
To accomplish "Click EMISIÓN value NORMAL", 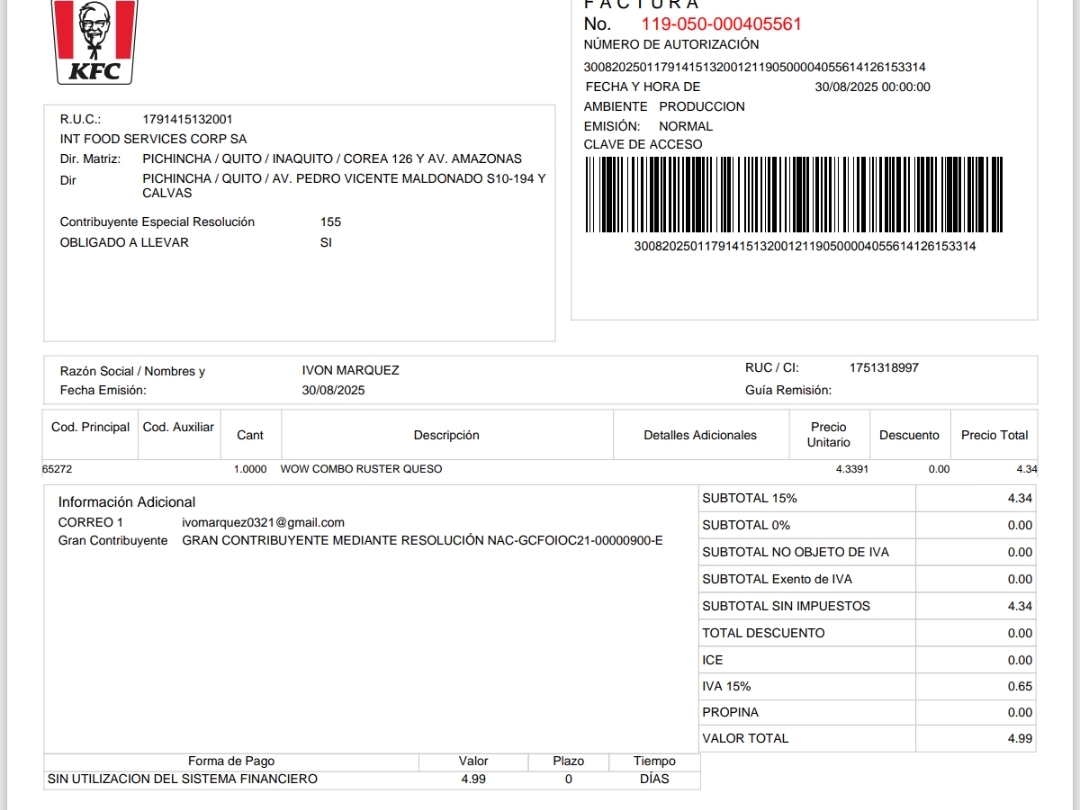I will tap(685, 127).
